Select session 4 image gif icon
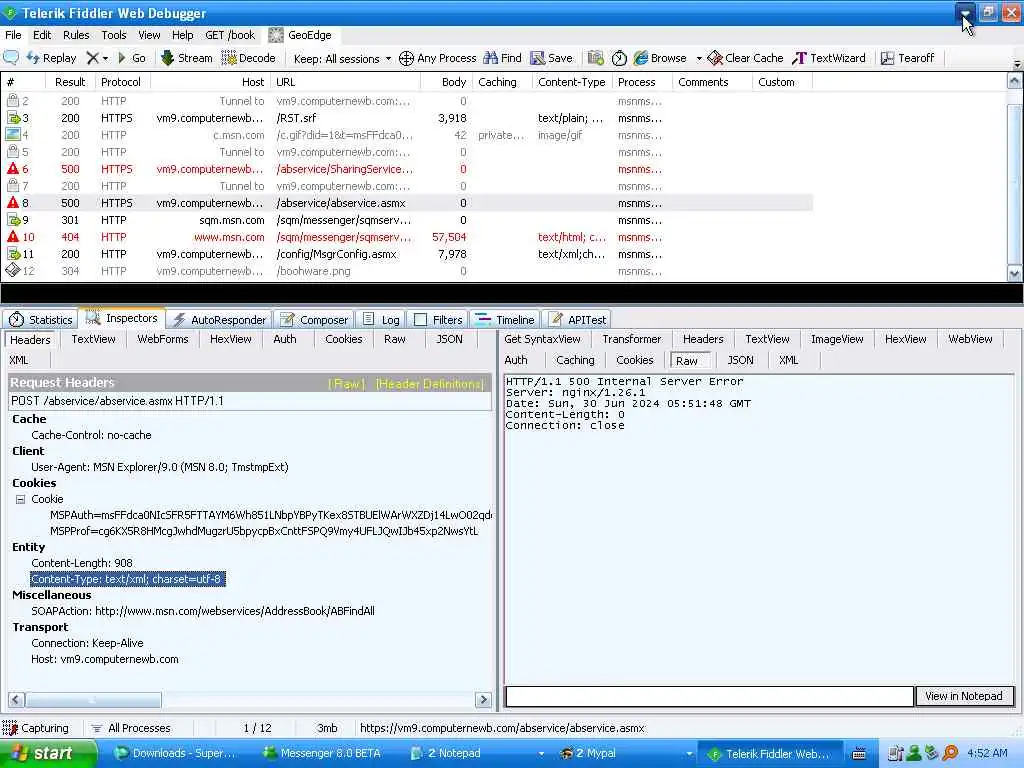This screenshot has width=1024, height=768. 13,135
